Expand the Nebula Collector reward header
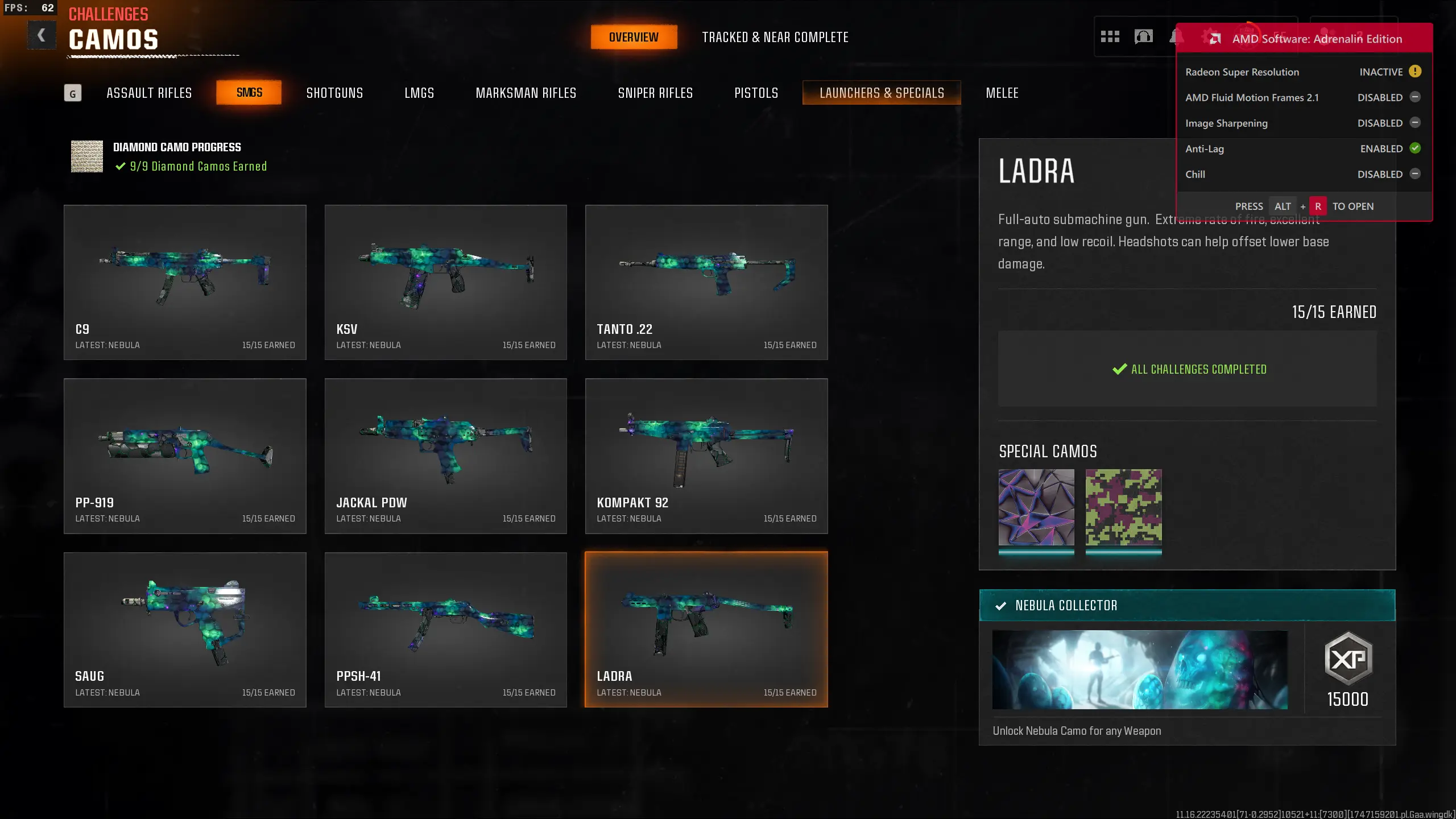This screenshot has height=819, width=1456. click(1187, 606)
